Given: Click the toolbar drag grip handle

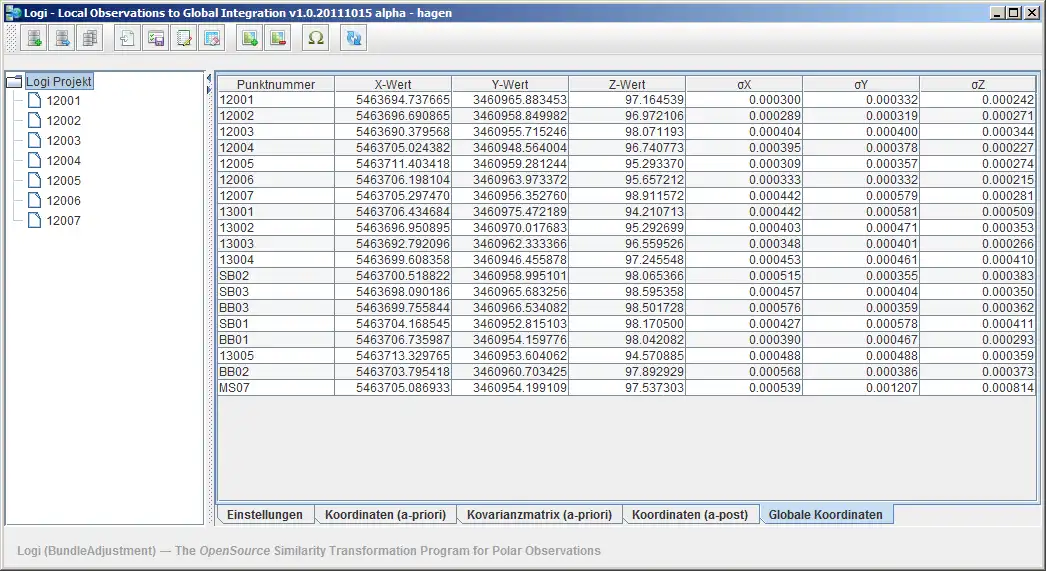Looking at the screenshot, I should 11,38.
